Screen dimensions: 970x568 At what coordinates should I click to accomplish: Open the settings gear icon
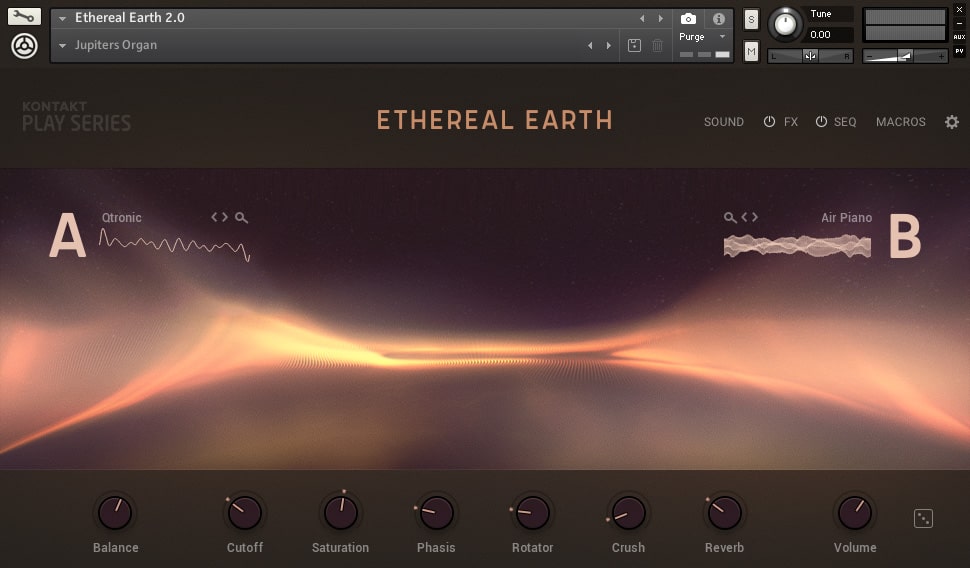pos(951,122)
